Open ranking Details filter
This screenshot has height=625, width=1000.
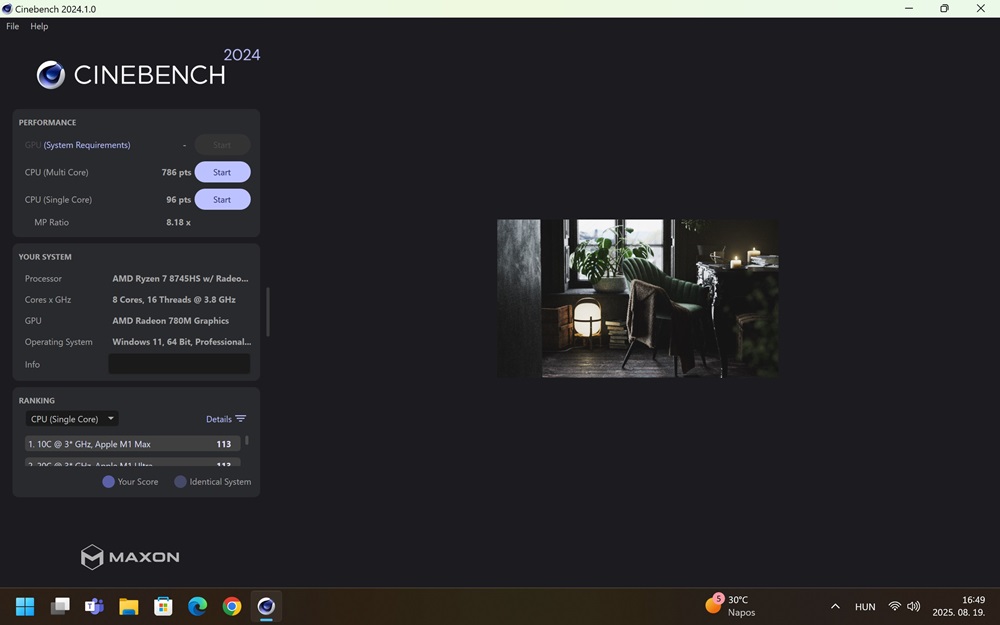coord(225,419)
